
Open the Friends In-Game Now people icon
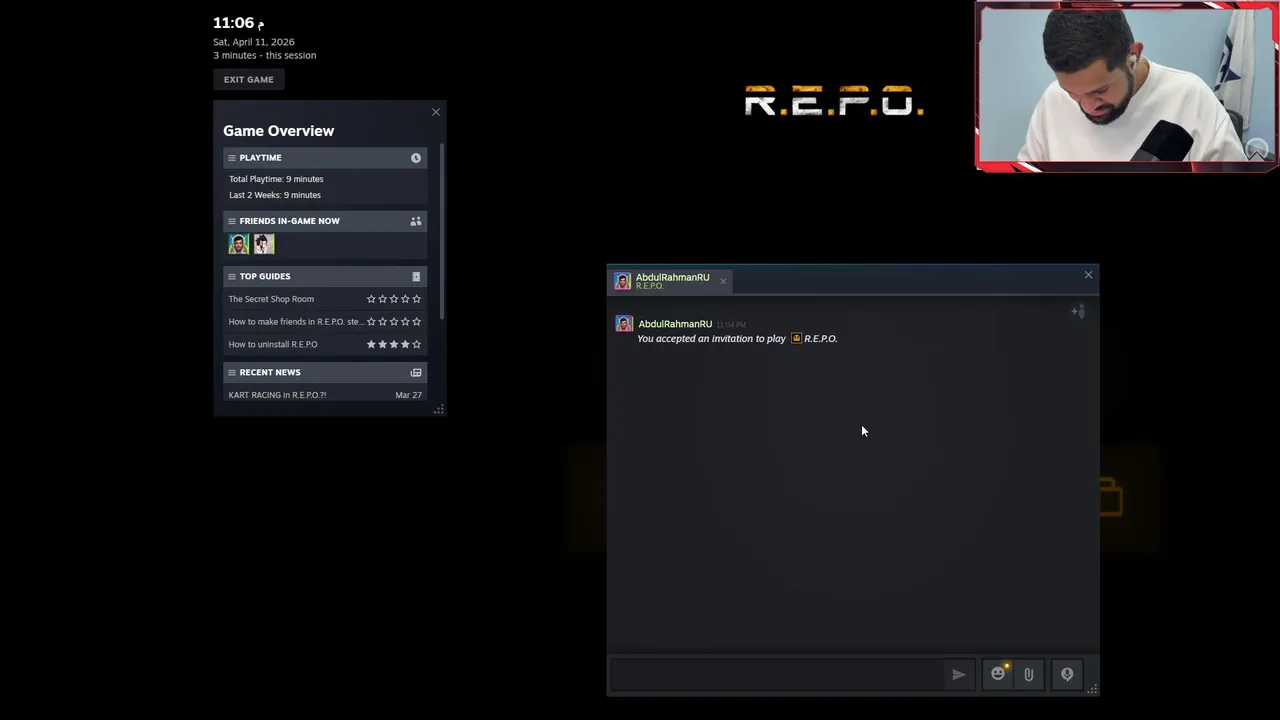coord(416,221)
